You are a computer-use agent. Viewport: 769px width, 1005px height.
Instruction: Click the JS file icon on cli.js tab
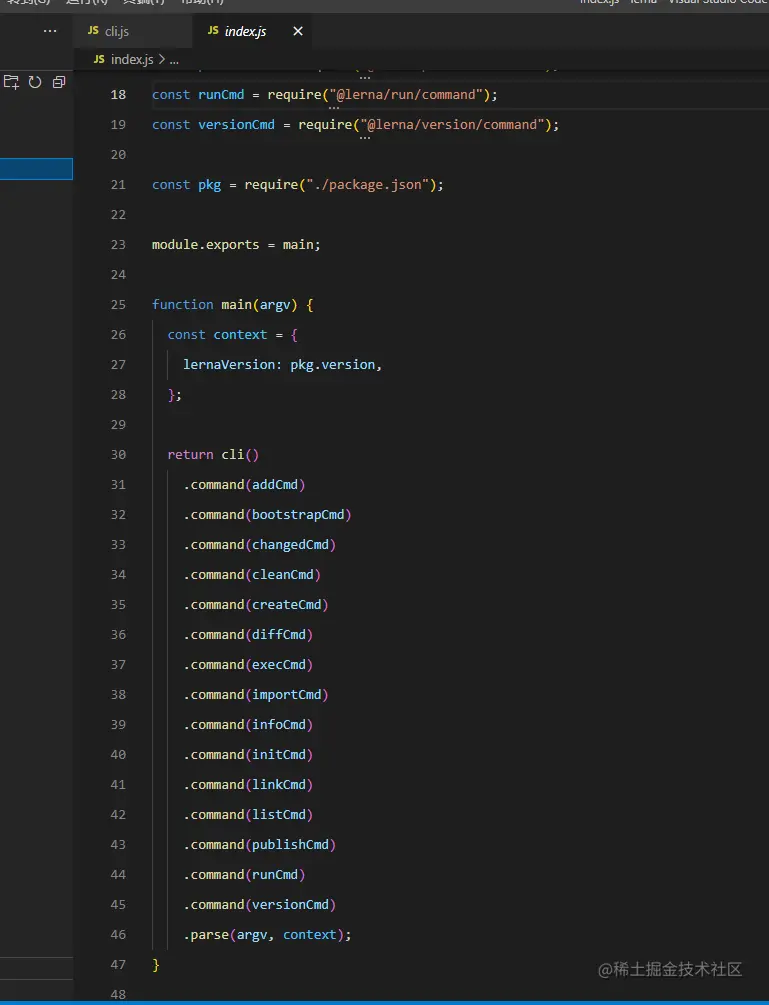[94, 30]
